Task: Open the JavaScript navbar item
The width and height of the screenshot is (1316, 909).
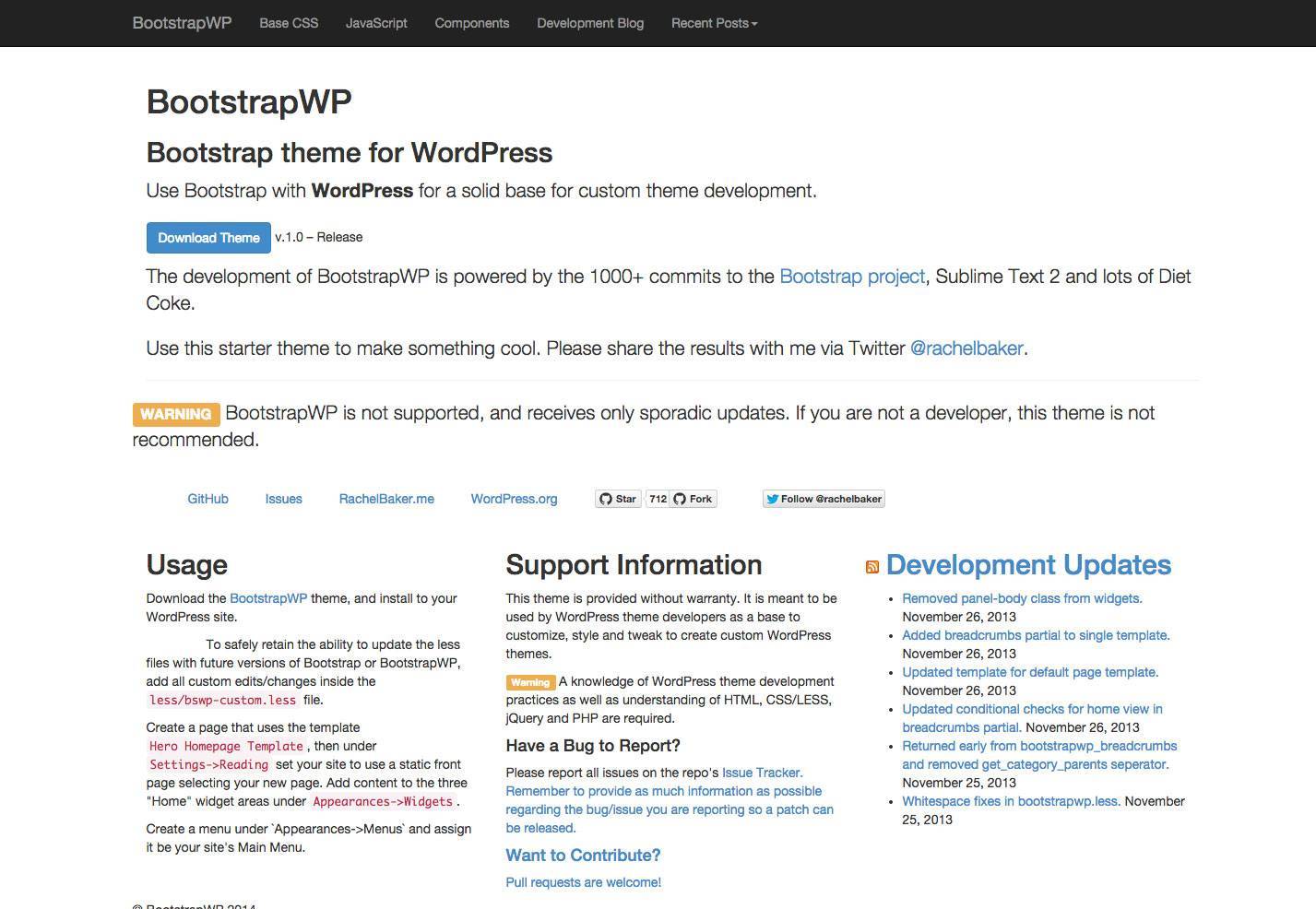Action: click(x=376, y=23)
